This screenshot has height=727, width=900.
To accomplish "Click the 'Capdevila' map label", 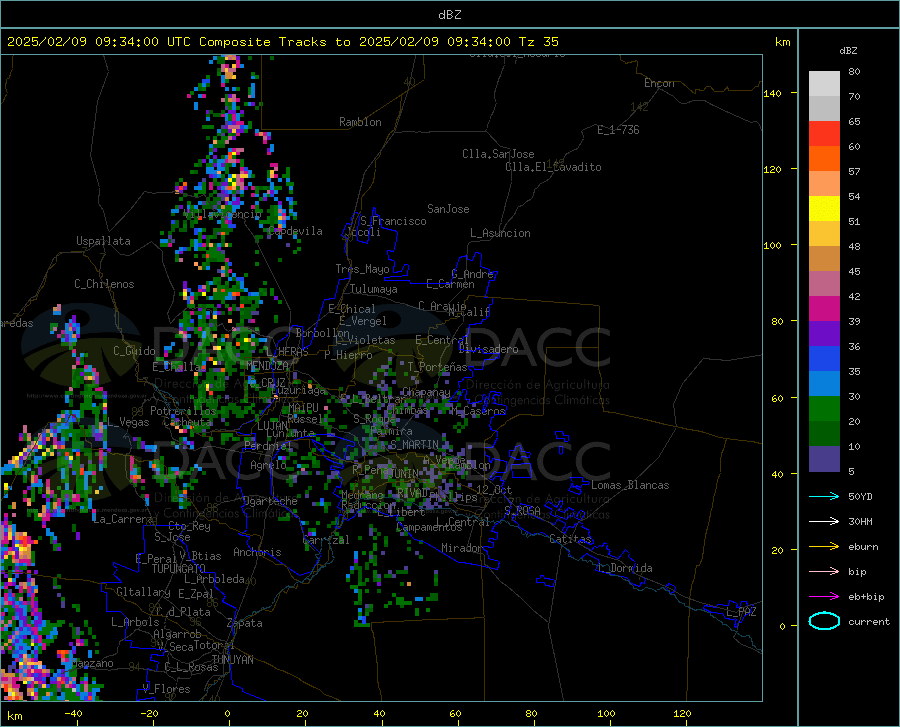I will point(295,231).
